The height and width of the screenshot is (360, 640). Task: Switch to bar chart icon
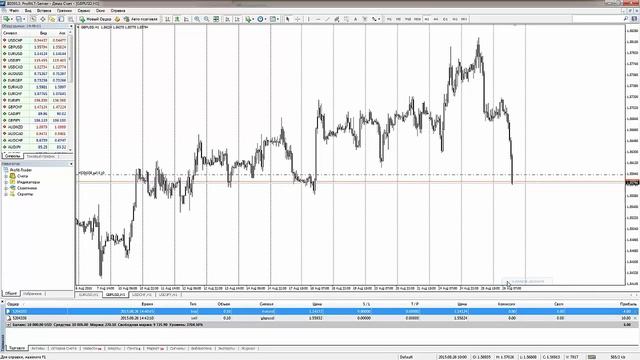coord(167,19)
